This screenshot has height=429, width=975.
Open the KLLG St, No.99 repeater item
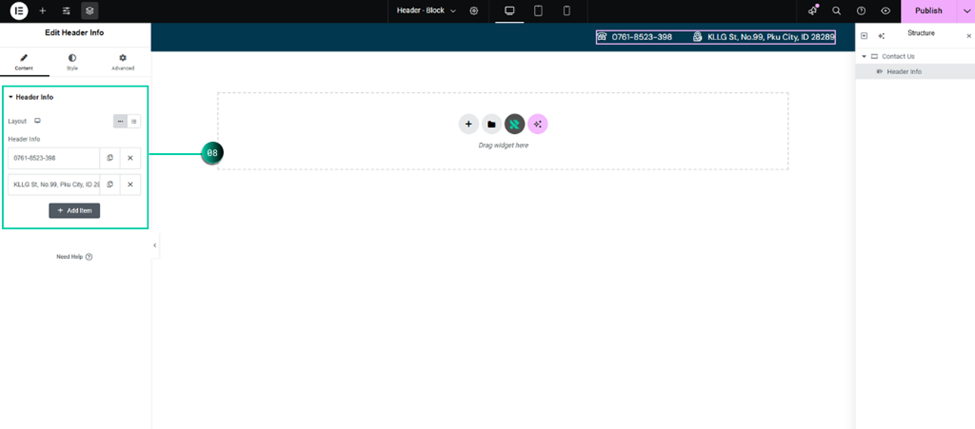[x=54, y=185]
